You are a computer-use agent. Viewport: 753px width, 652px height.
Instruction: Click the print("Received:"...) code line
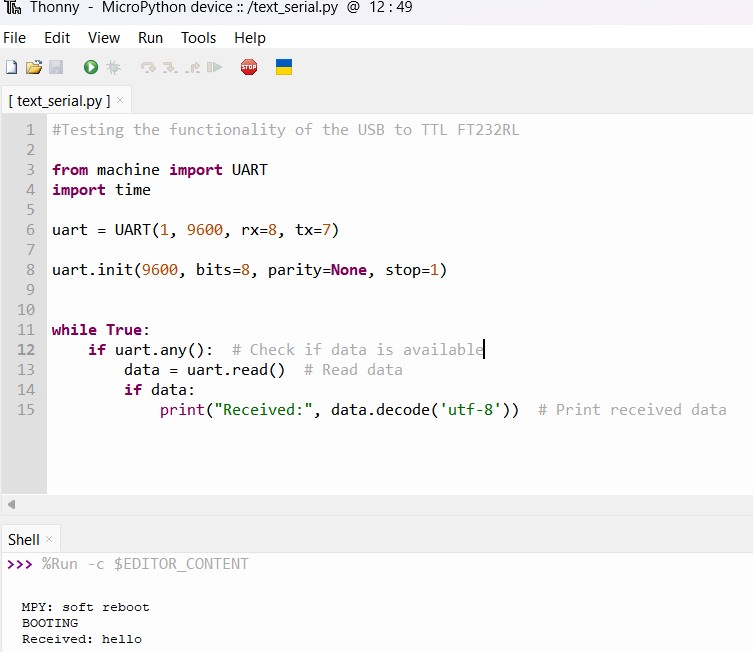click(x=340, y=410)
